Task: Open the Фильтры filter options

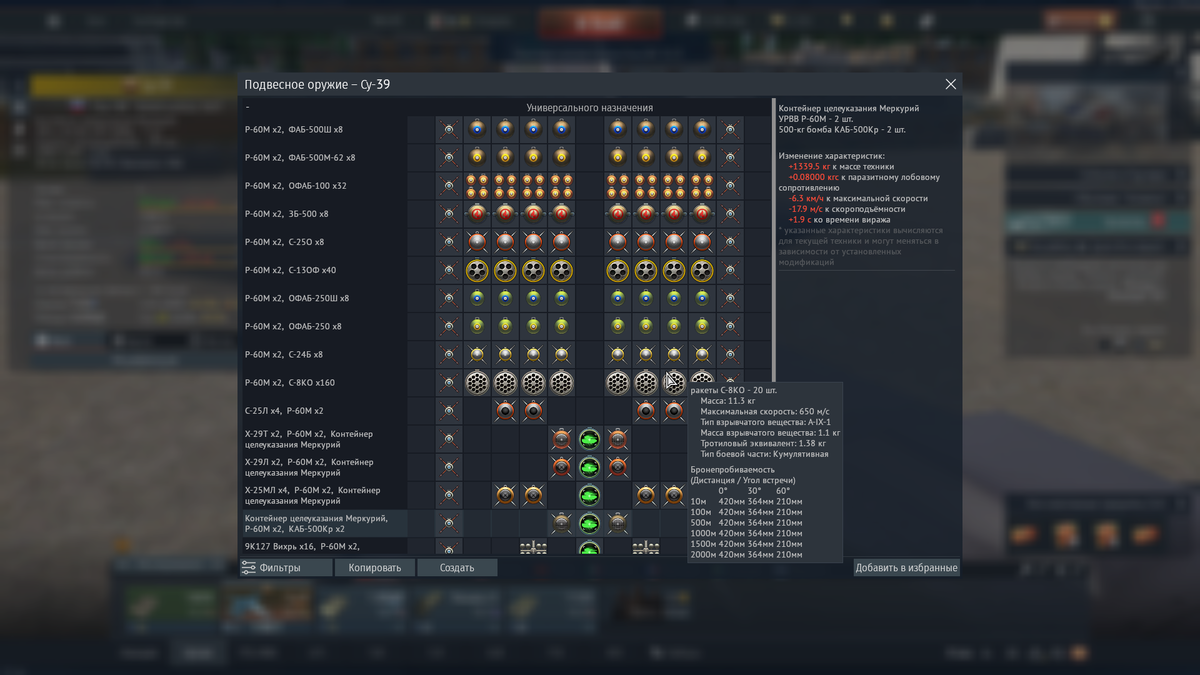Action: pyautogui.click(x=285, y=567)
